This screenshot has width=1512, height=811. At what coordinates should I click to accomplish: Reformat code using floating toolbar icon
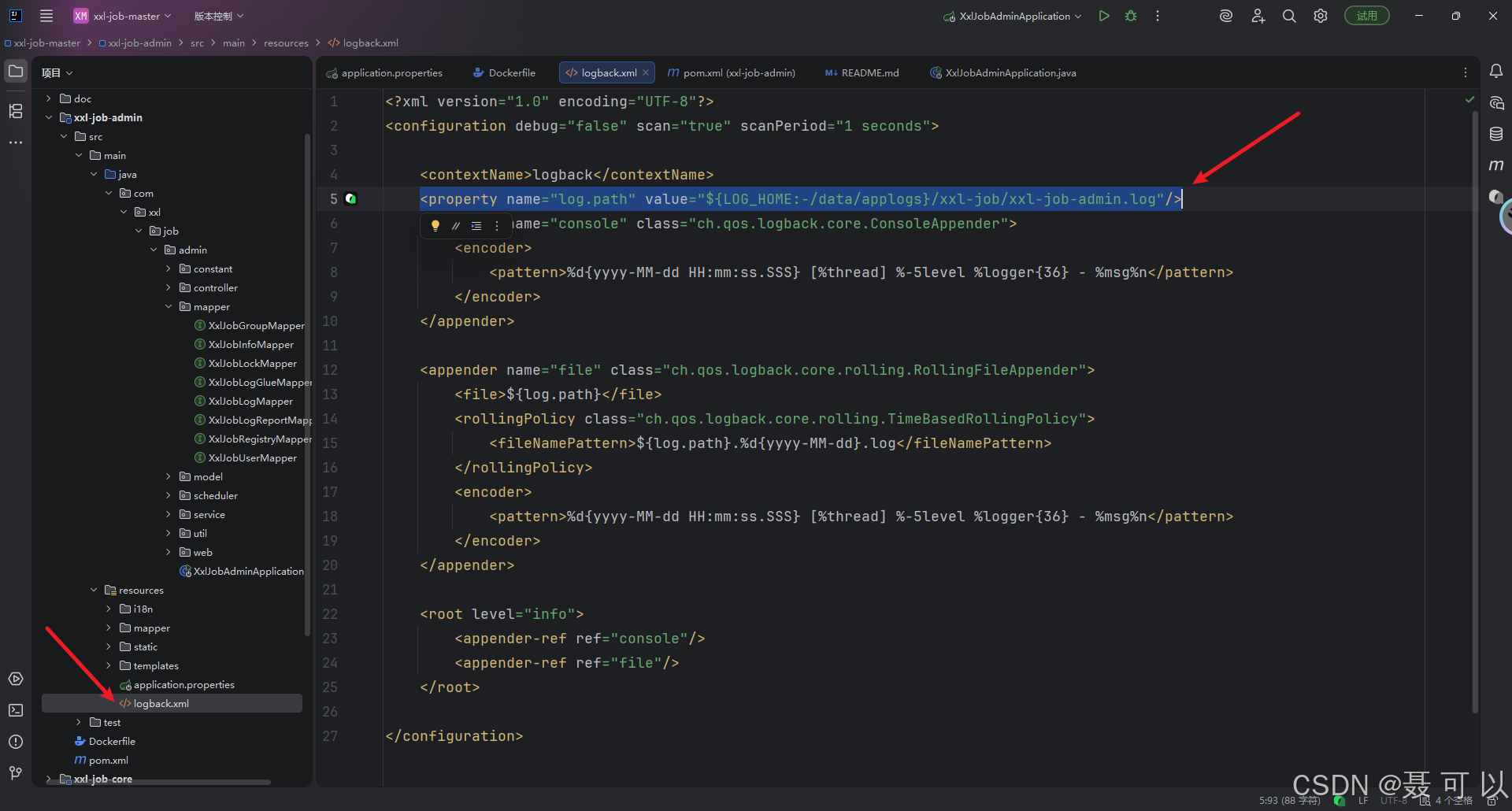coord(476,226)
